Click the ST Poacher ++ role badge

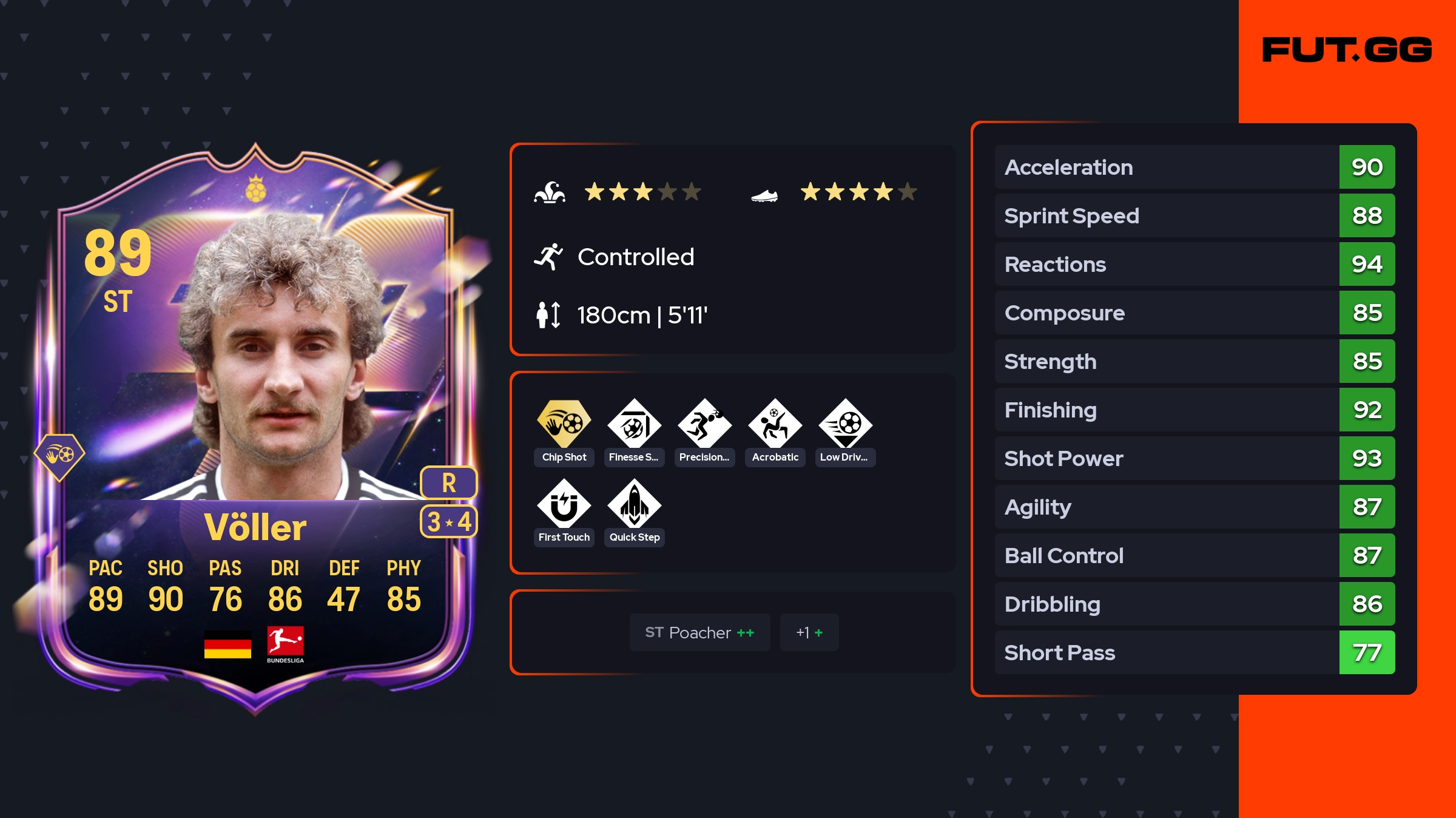pos(699,632)
